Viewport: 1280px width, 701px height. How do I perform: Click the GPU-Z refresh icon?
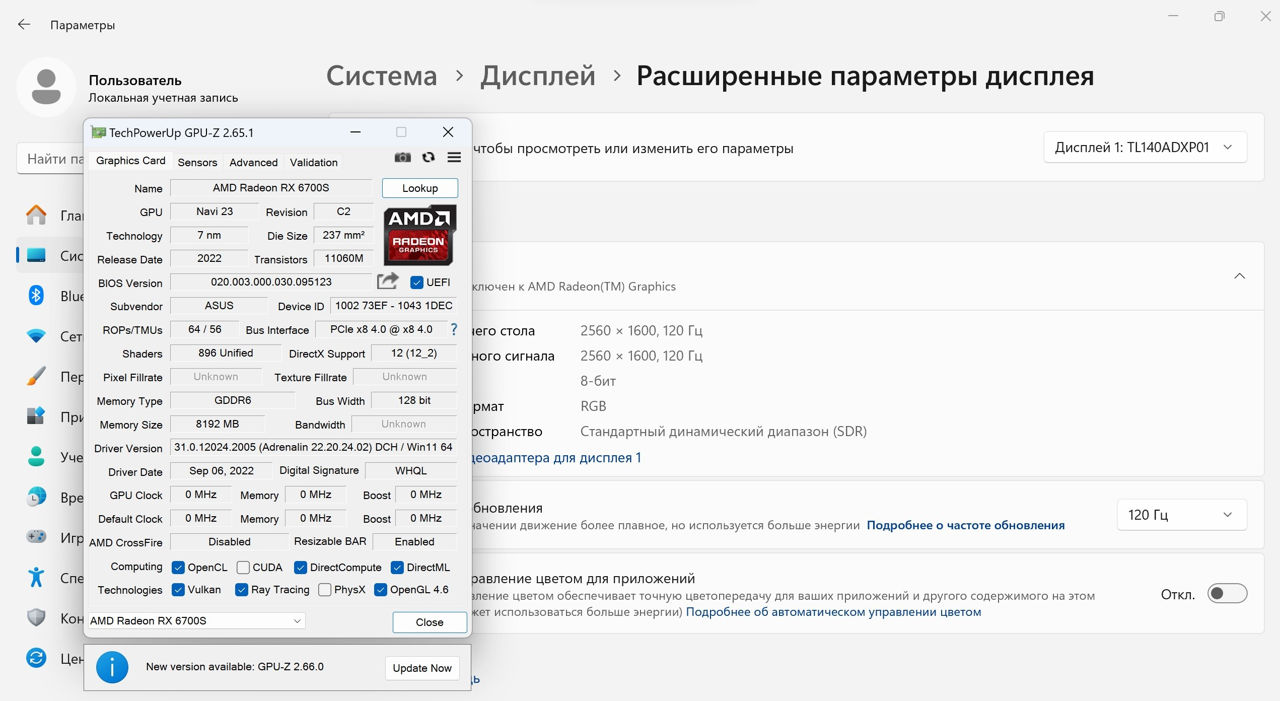428,158
